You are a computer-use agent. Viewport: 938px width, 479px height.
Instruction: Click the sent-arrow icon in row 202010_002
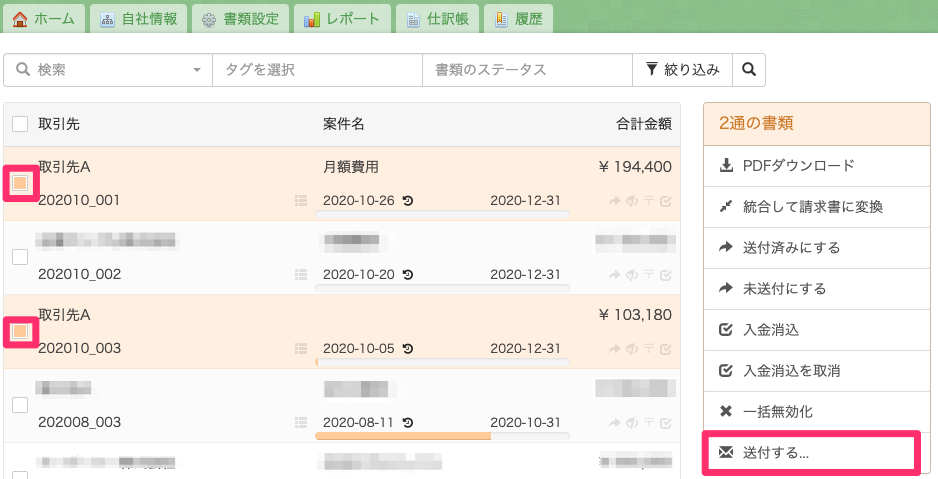pos(614,275)
